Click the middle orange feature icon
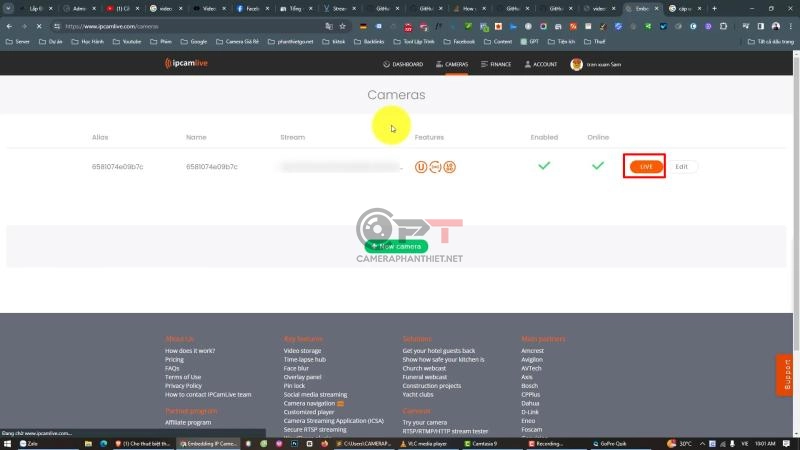 pos(435,166)
